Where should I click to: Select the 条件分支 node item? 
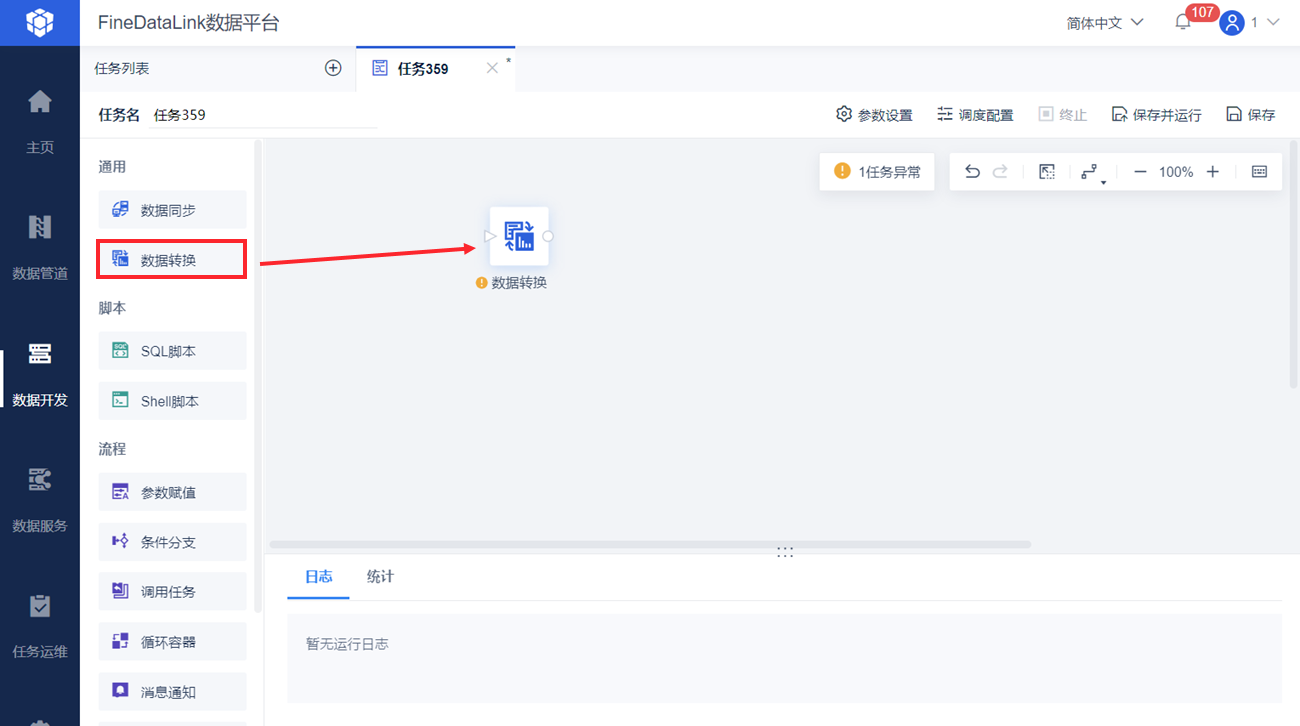pyautogui.click(x=172, y=542)
